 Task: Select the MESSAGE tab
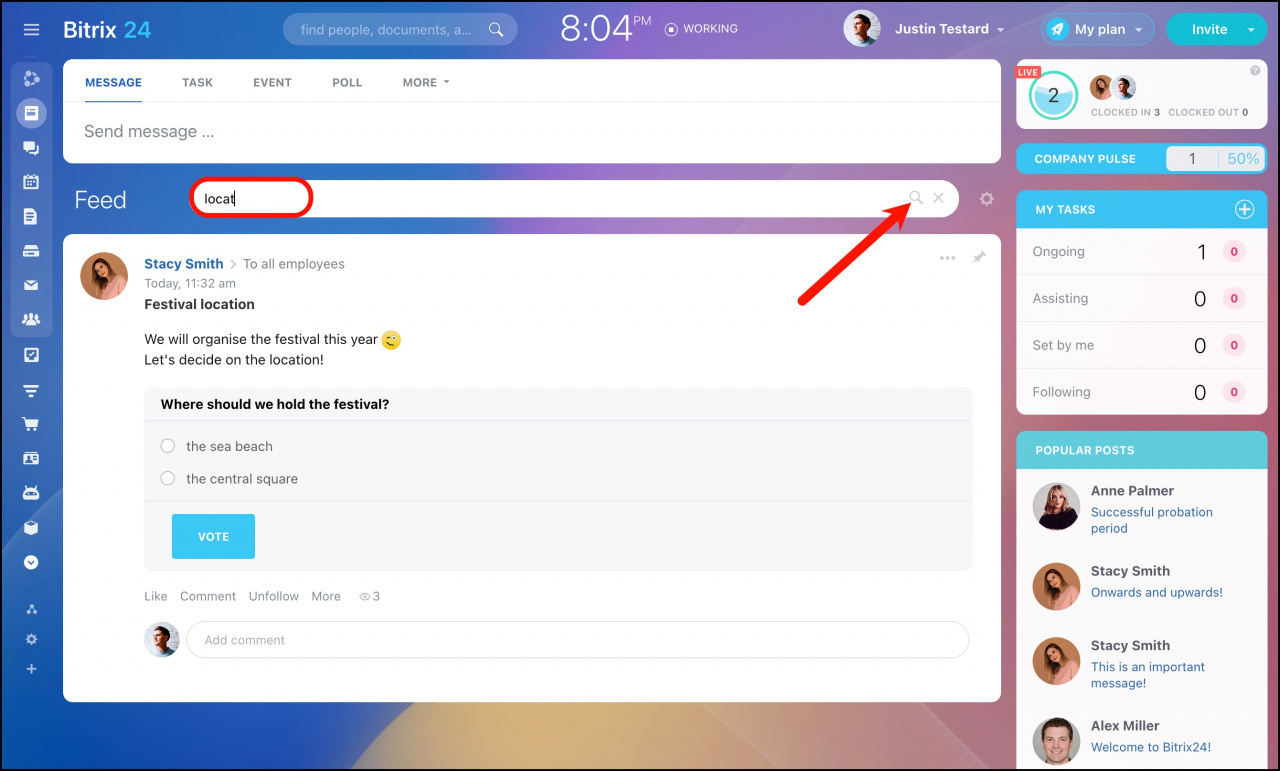click(x=113, y=82)
